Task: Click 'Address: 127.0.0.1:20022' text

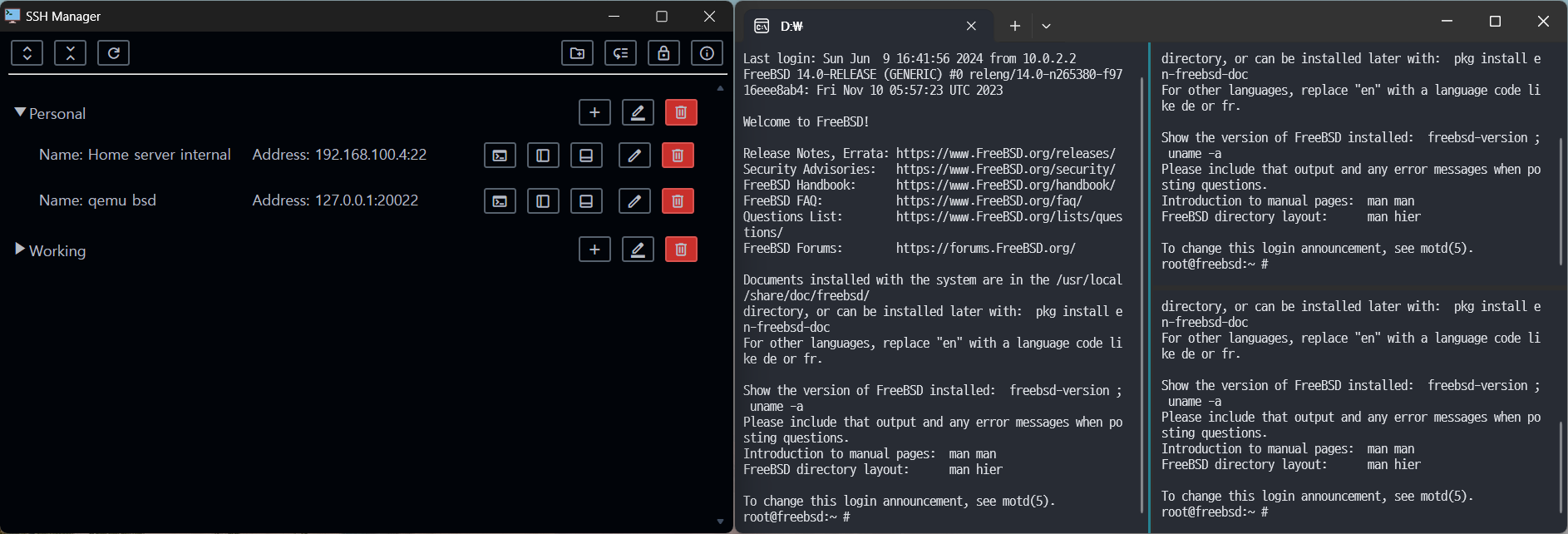Action: coord(335,200)
